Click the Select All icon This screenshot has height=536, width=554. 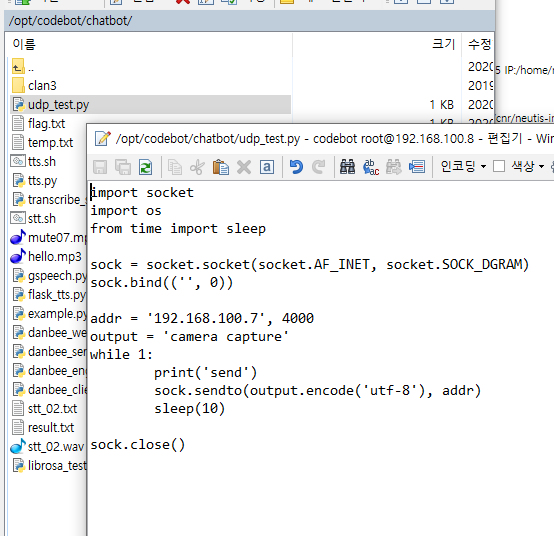267,167
